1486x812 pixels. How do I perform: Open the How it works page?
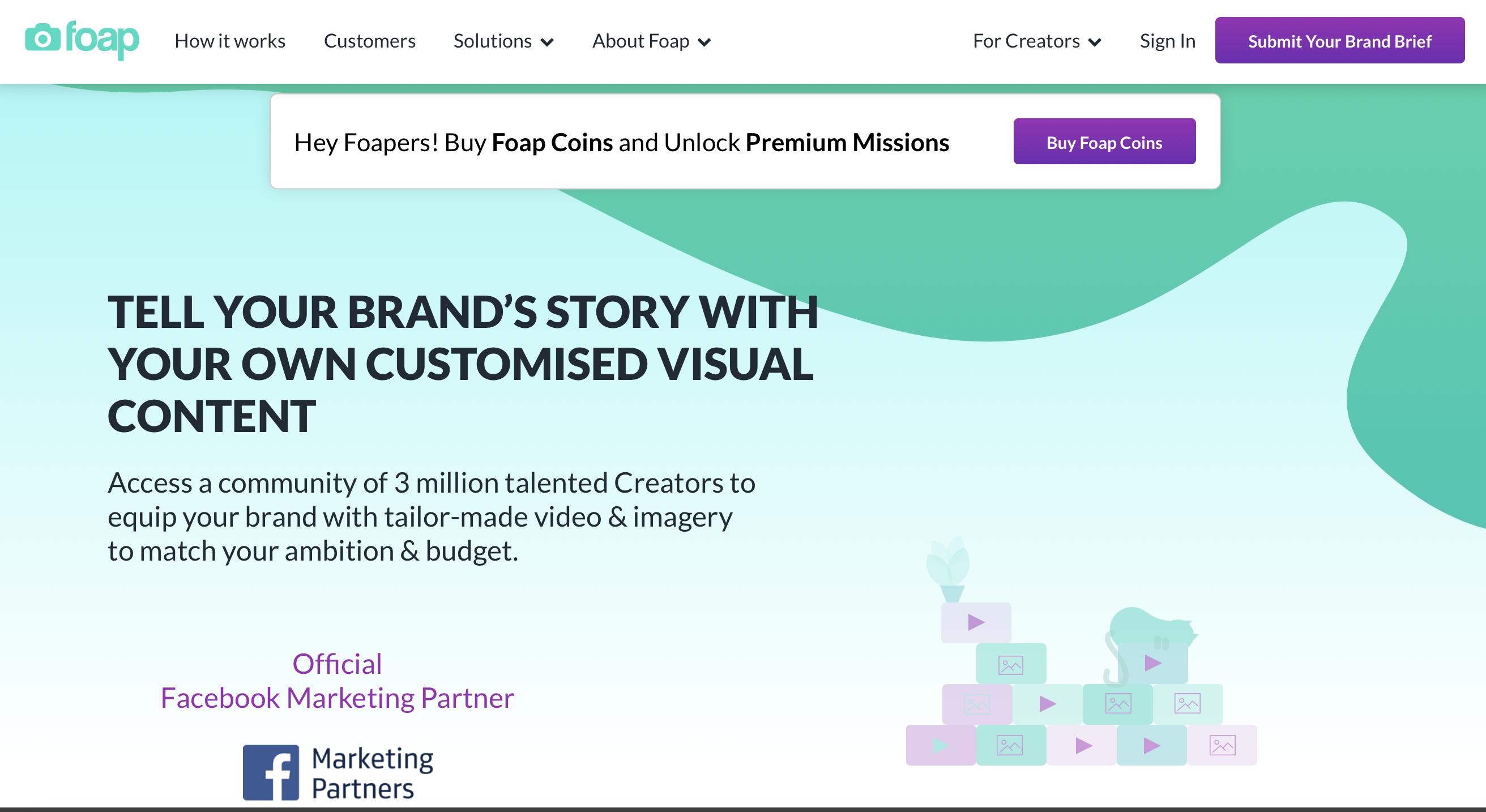[x=229, y=41]
